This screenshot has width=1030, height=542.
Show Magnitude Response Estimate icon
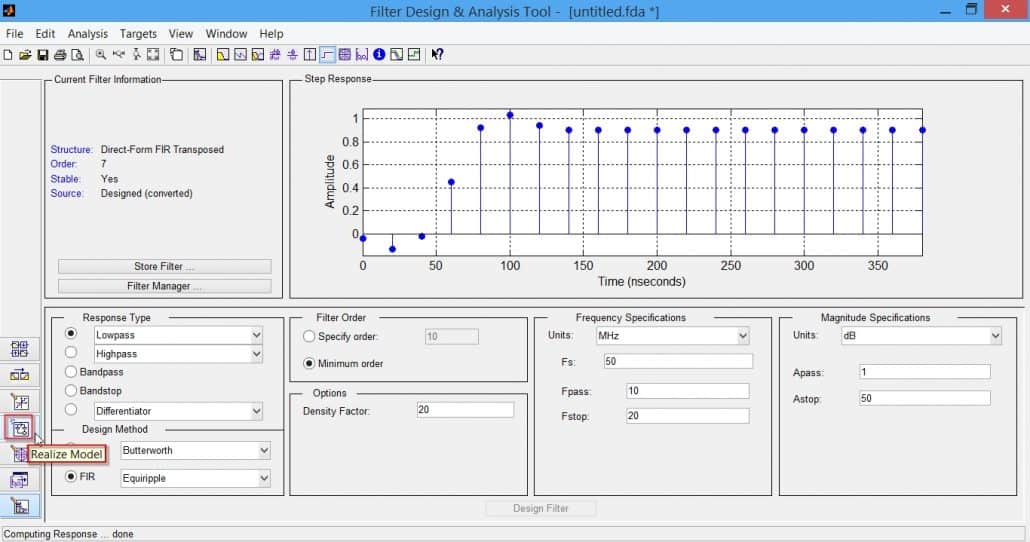pos(396,55)
